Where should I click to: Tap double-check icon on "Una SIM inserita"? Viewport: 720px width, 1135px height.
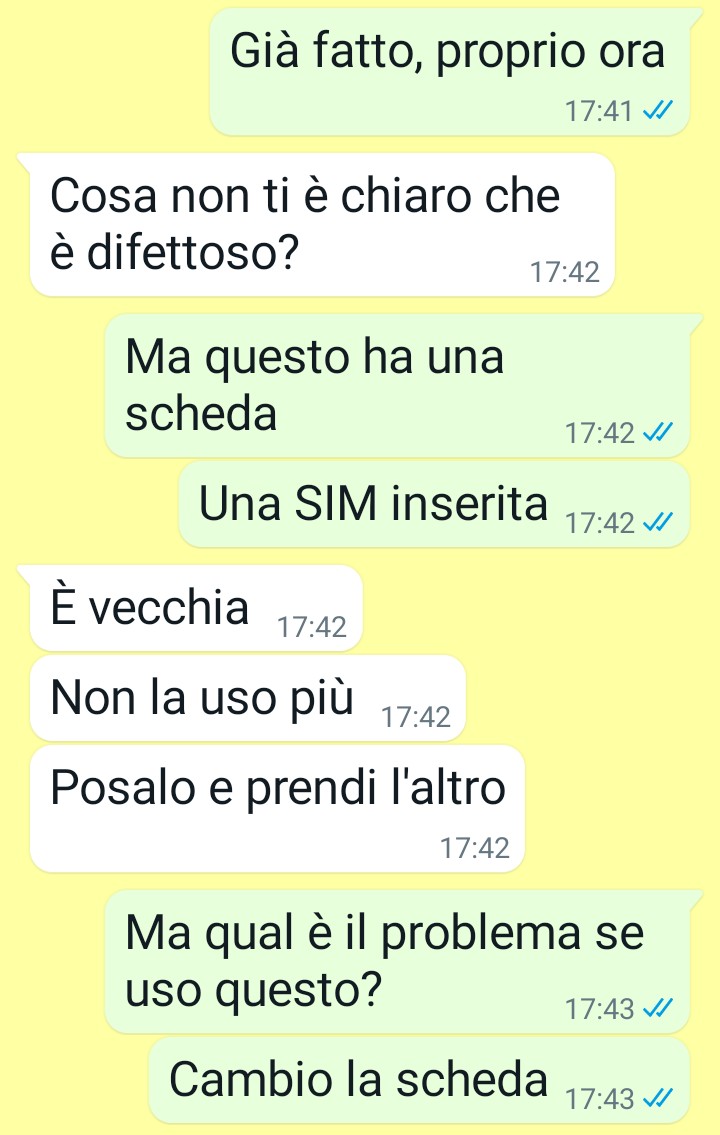click(x=658, y=522)
